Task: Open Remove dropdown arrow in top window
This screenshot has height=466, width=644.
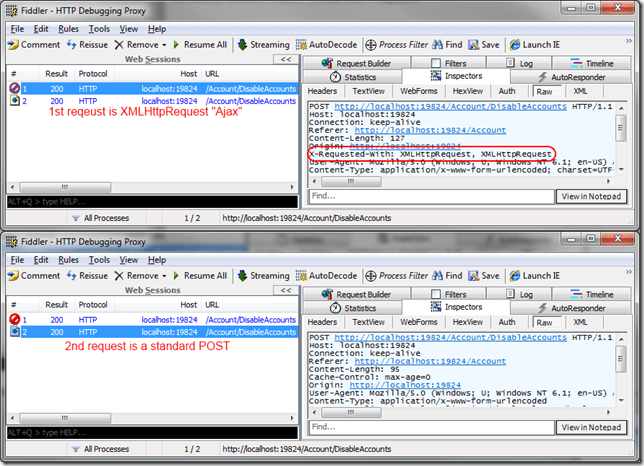Action: [164, 45]
